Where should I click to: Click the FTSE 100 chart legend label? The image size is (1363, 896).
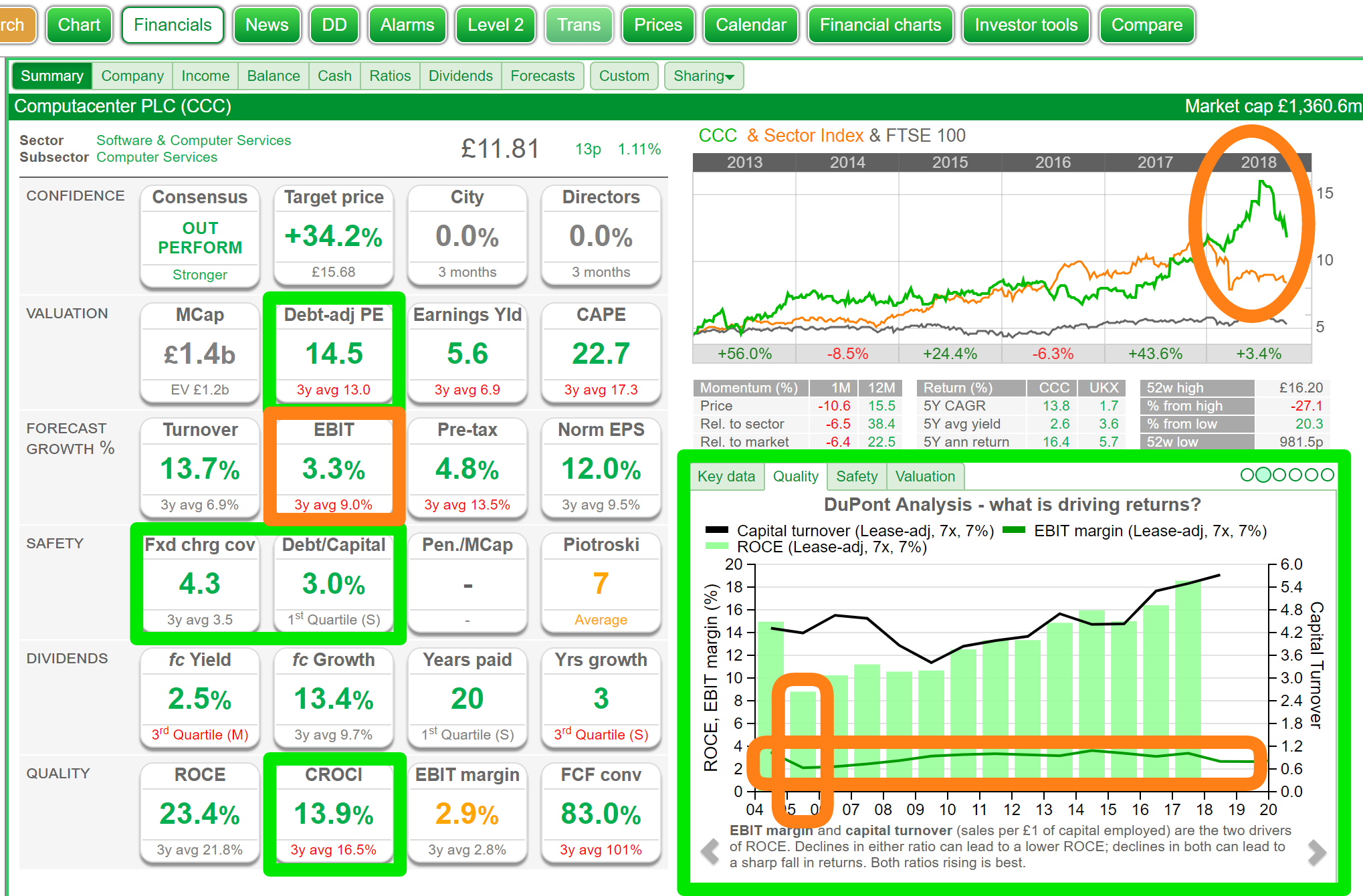click(x=926, y=136)
